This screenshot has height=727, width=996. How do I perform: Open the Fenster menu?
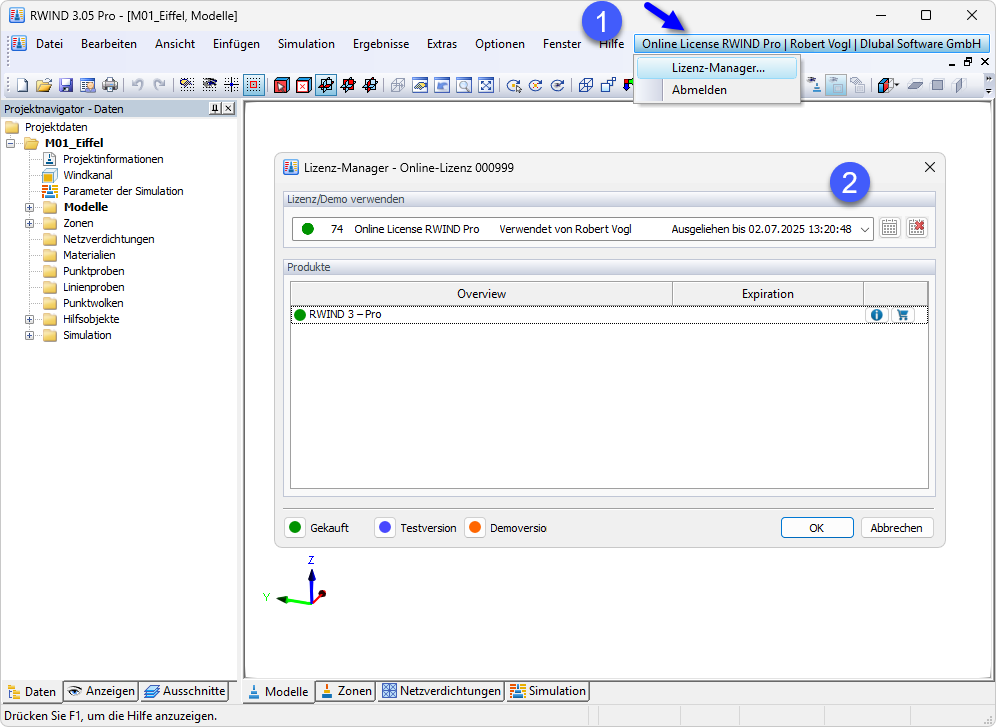pyautogui.click(x=562, y=44)
